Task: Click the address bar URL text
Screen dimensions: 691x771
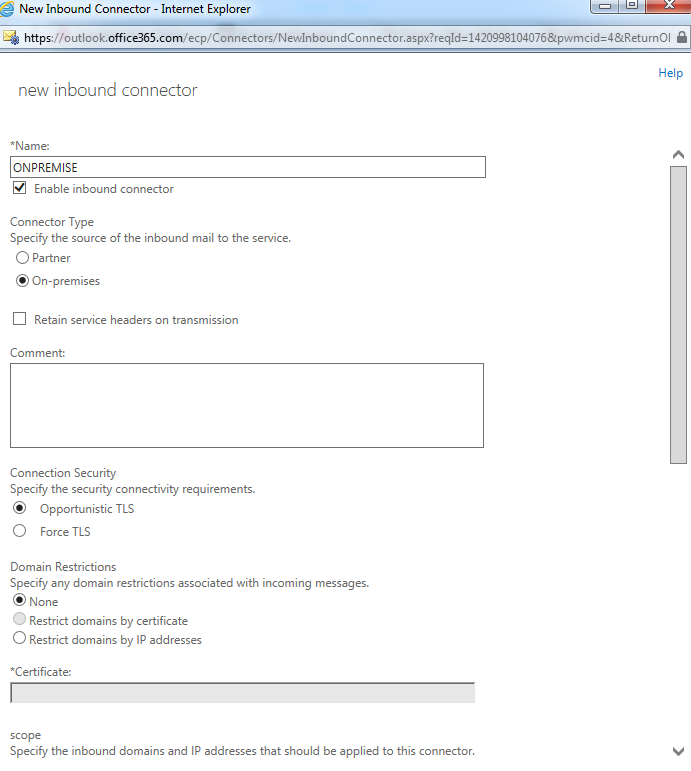Action: [x=347, y=38]
